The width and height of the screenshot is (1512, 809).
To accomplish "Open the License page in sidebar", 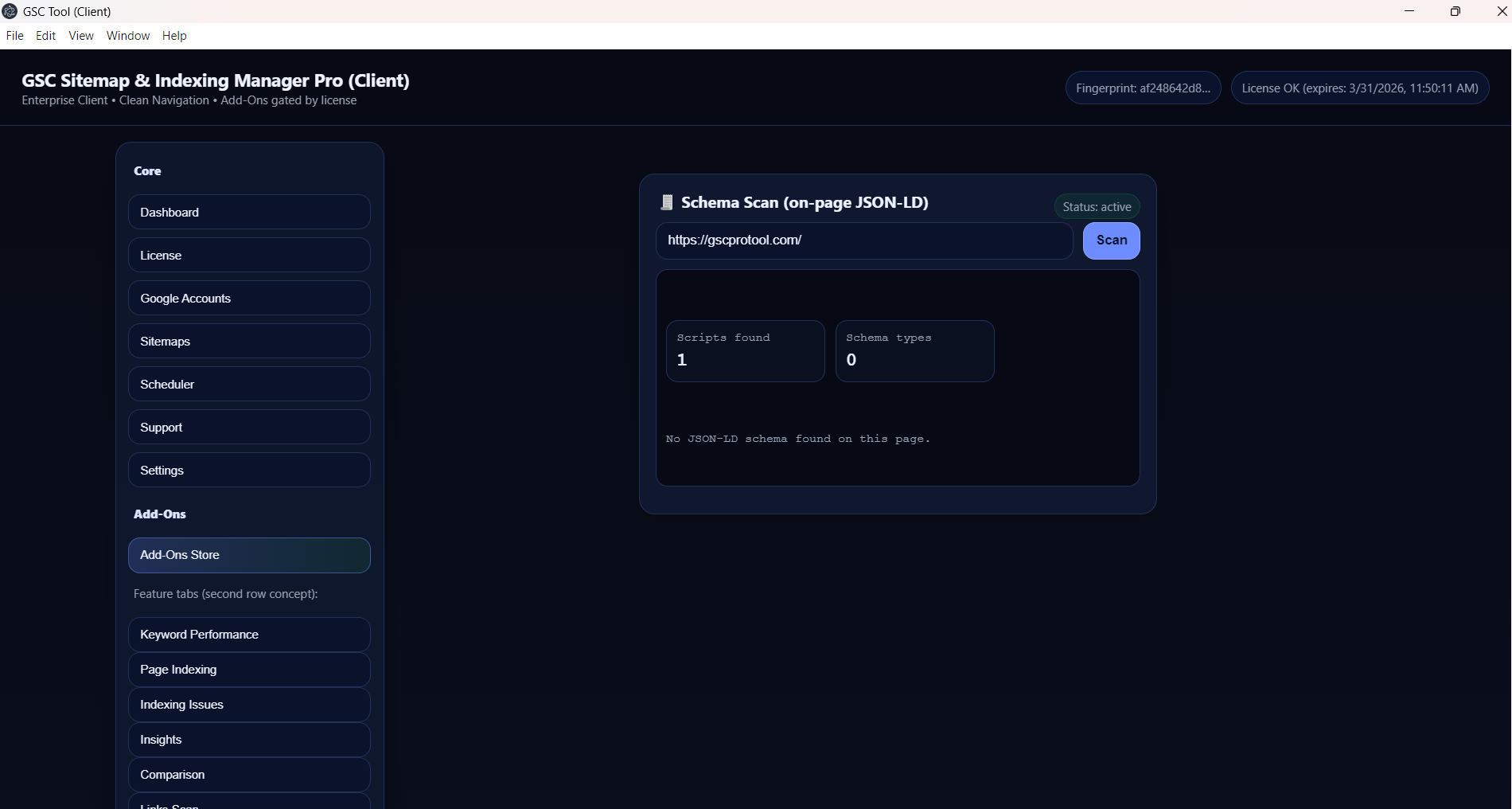I will [249, 256].
